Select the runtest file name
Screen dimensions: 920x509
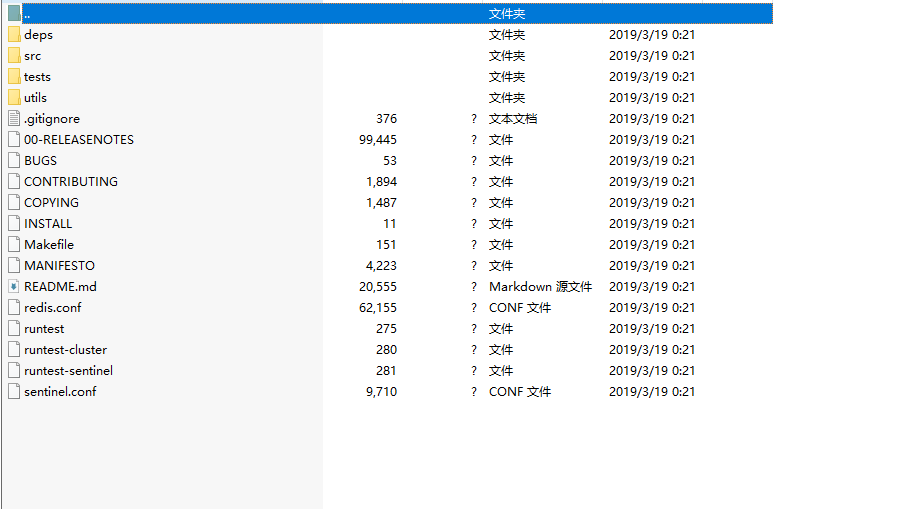pyautogui.click(x=44, y=329)
